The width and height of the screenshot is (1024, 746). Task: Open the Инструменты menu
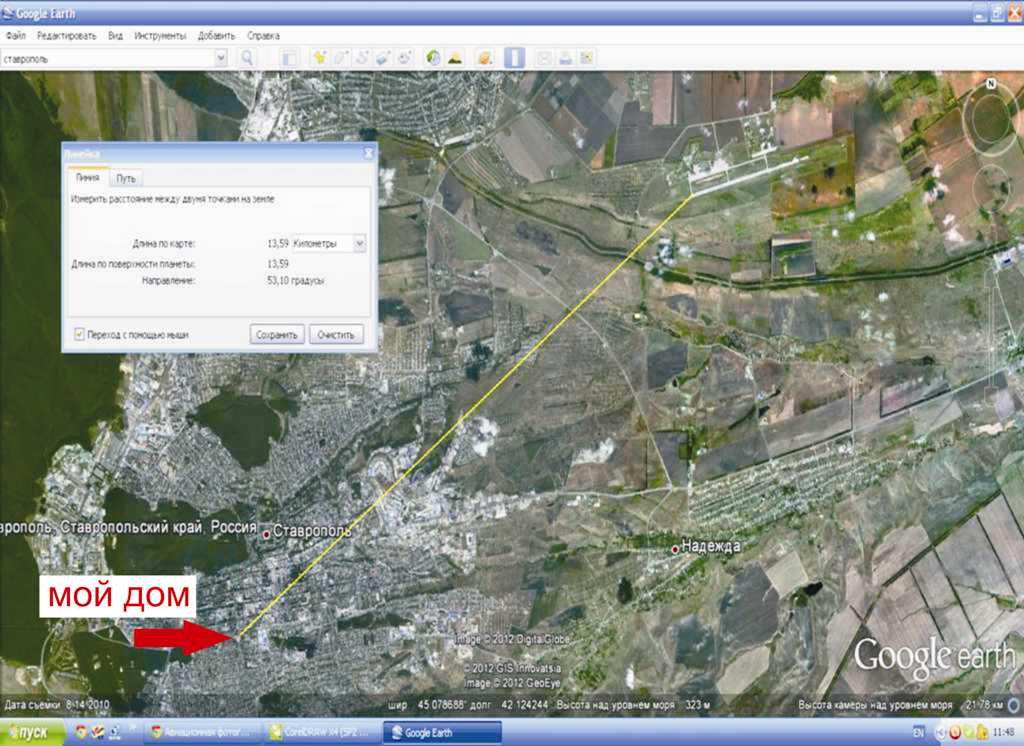click(160, 35)
